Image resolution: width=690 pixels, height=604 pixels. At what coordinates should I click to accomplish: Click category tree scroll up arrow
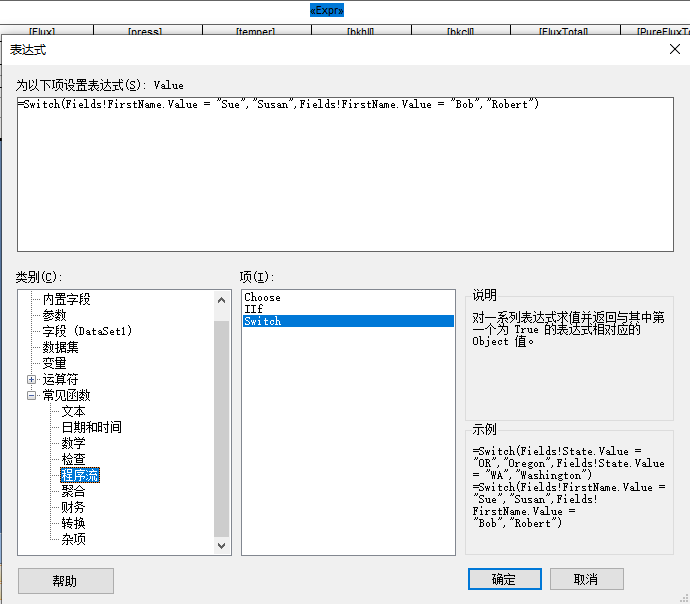coord(221,300)
